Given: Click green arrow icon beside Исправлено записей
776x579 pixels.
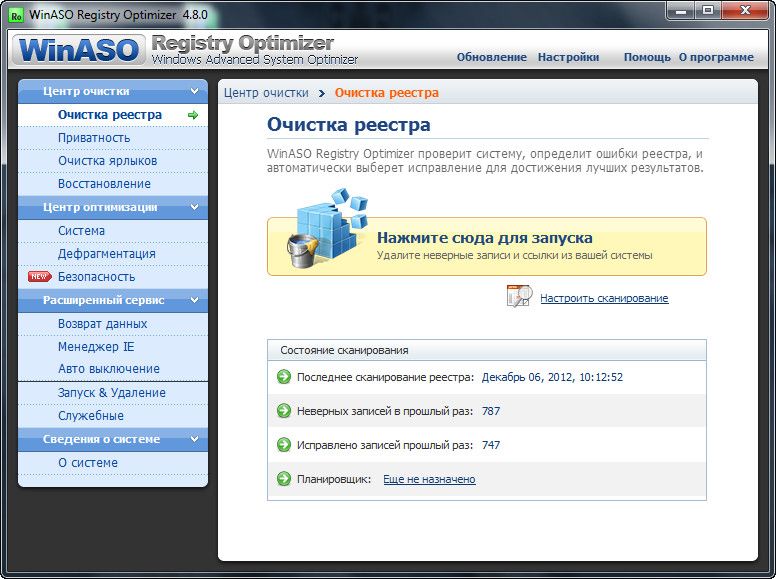Looking at the screenshot, I should coord(284,445).
